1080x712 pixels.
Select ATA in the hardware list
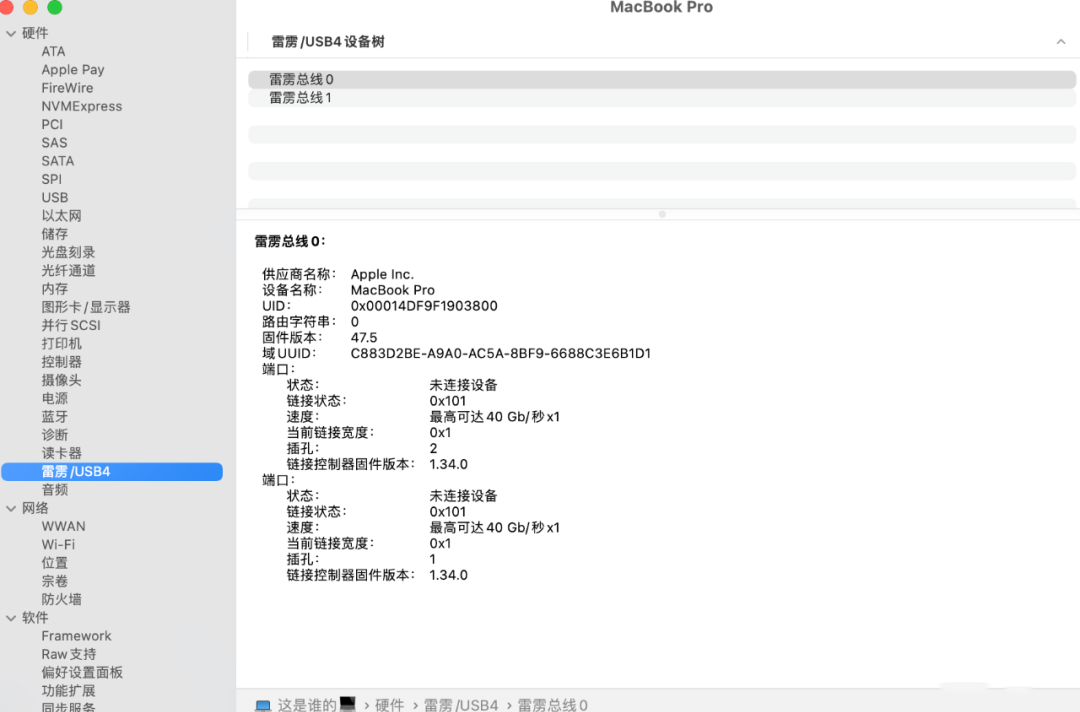(53, 52)
